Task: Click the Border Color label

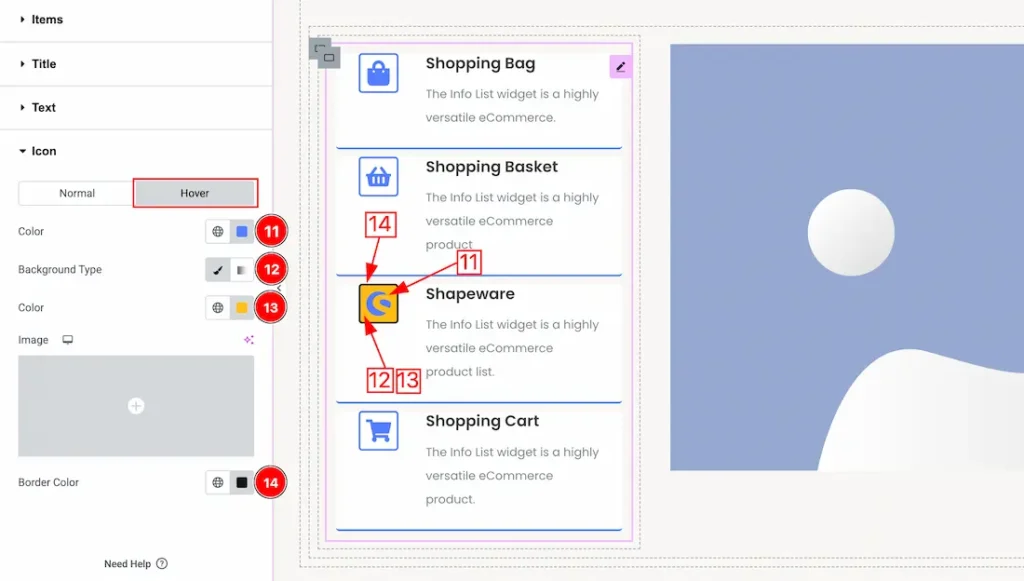Action: [48, 482]
